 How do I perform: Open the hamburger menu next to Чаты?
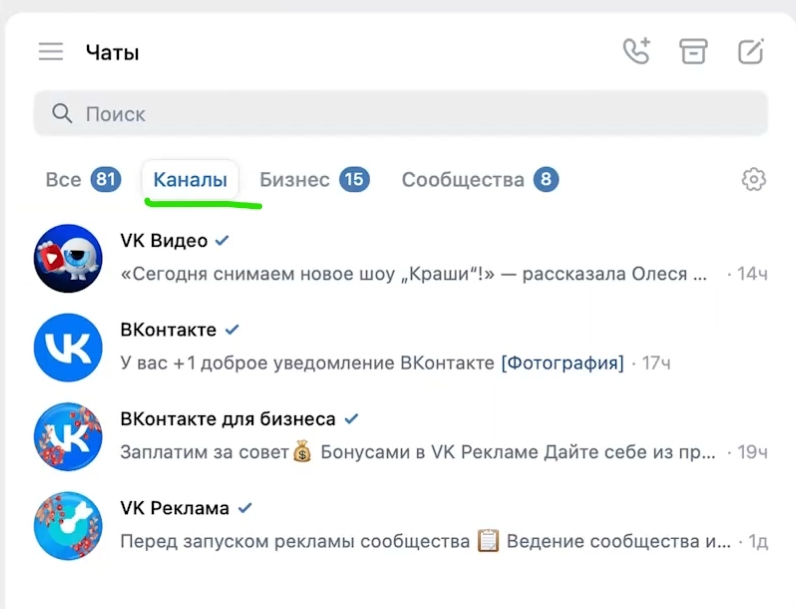51,52
